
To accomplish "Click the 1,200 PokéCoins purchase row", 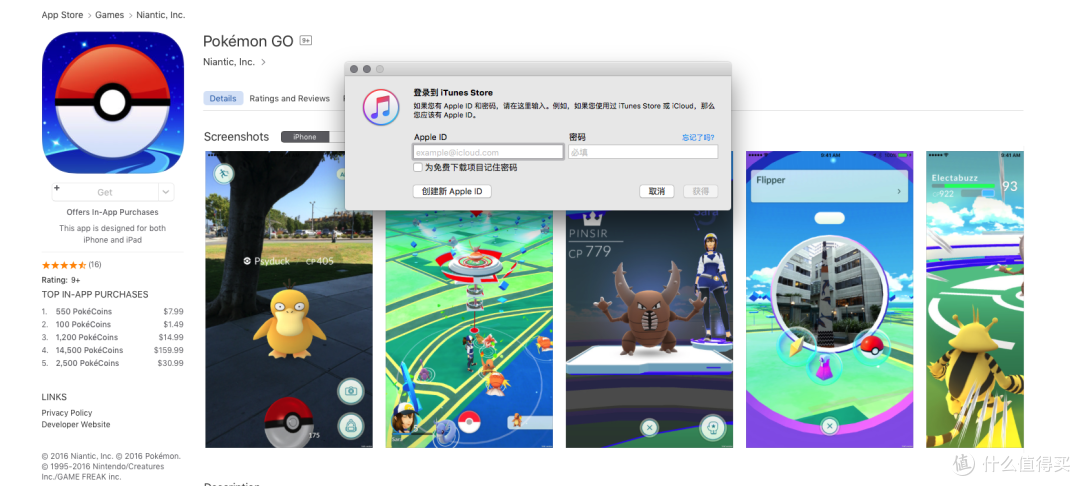I will point(112,337).
